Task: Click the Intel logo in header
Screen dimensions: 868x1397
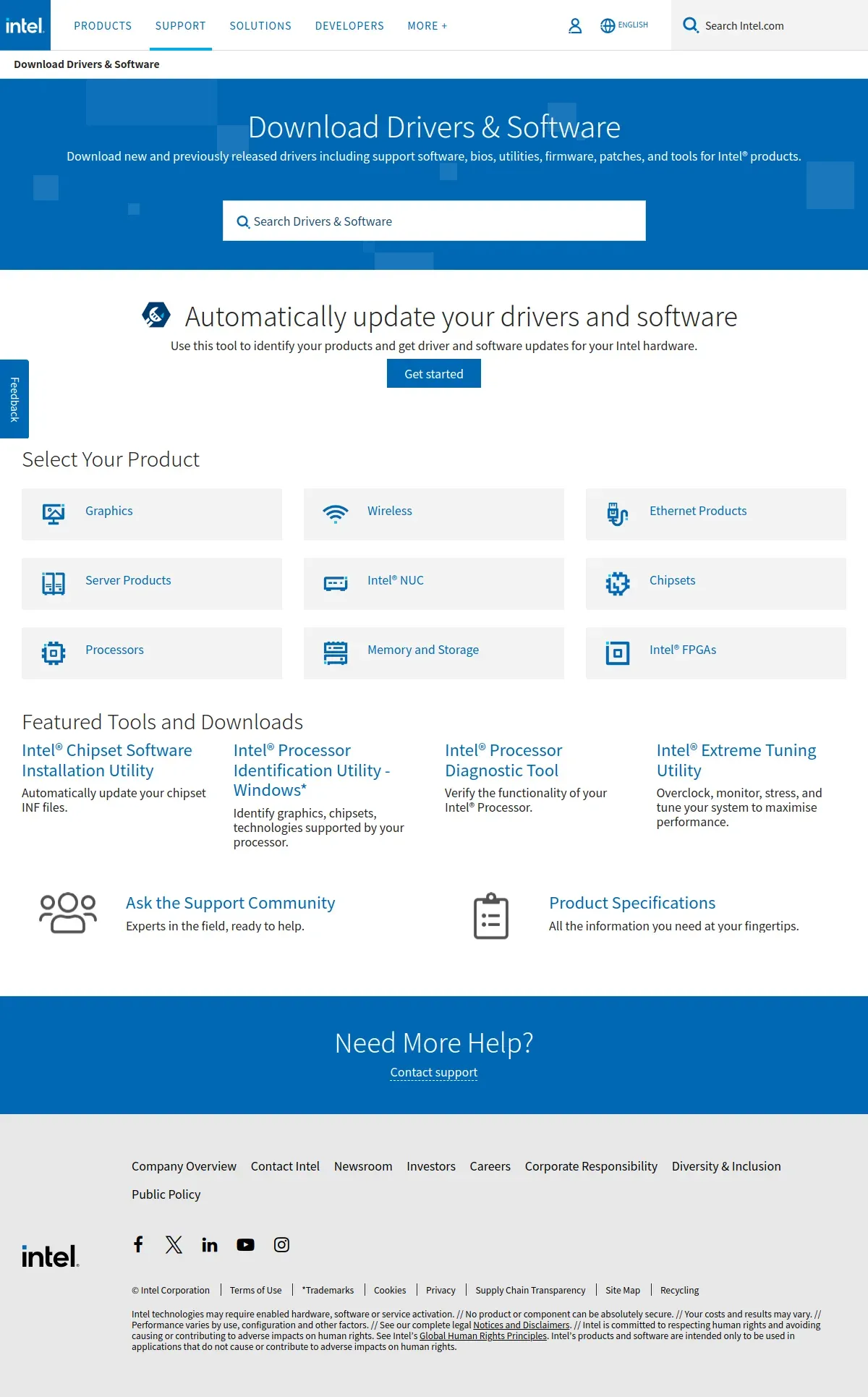Action: click(x=25, y=25)
